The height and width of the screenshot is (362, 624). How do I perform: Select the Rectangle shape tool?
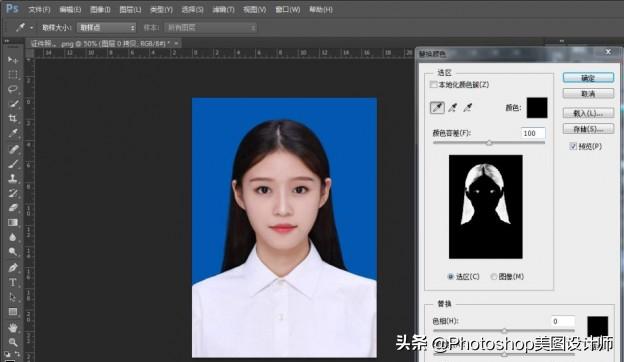tap(13, 312)
